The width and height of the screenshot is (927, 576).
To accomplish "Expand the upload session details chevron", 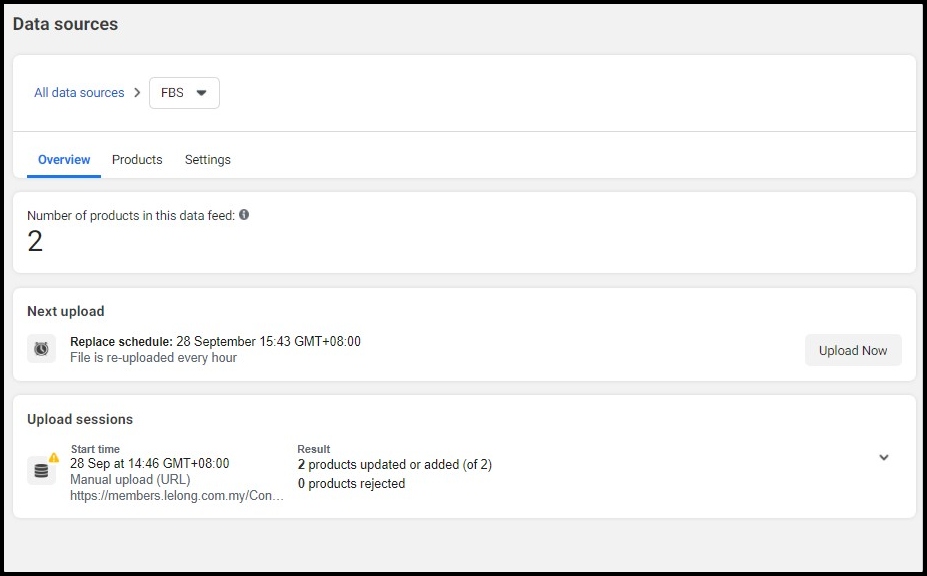I will 883,457.
